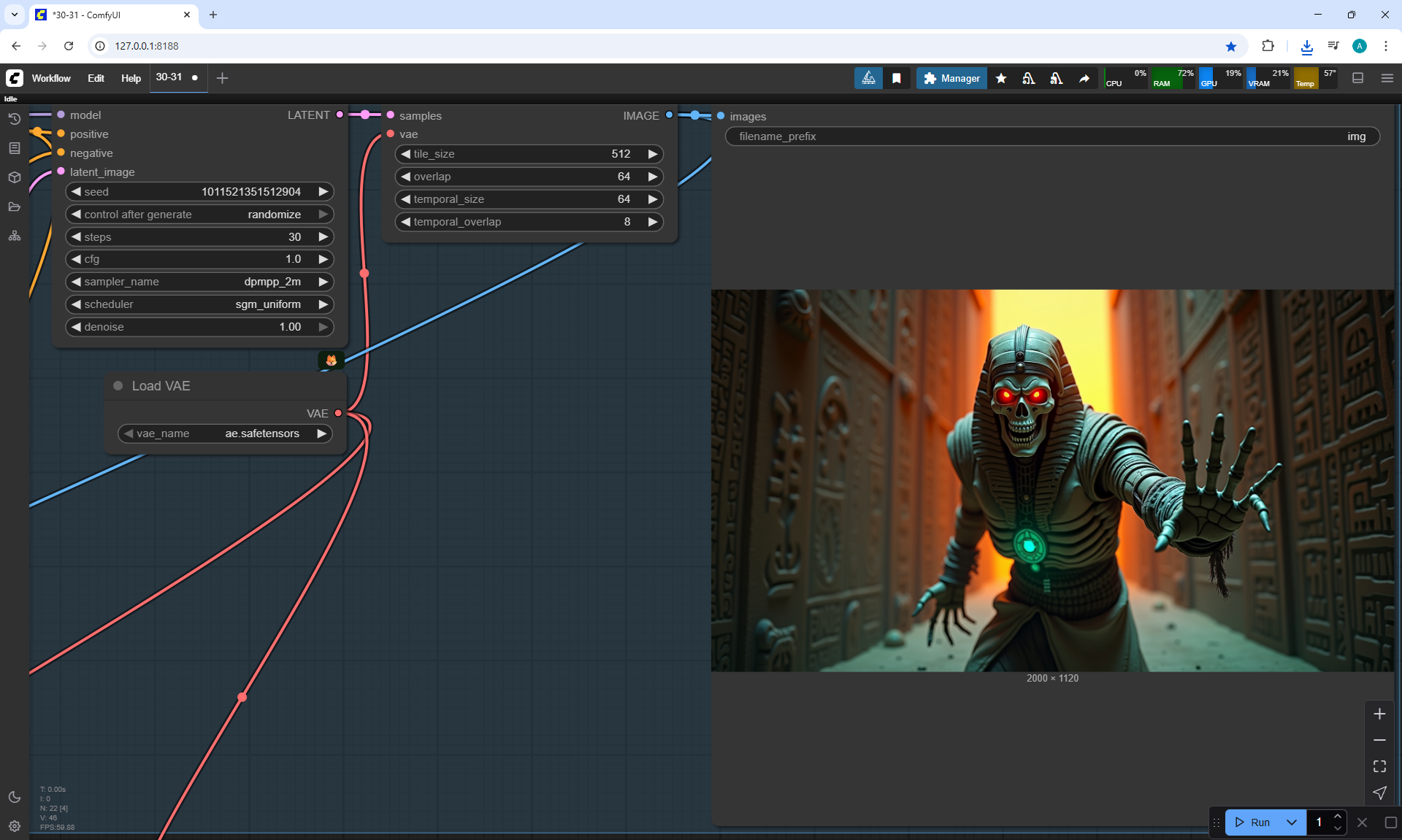Toggle dark theme moon icon
The width and height of the screenshot is (1402, 840).
click(x=15, y=797)
